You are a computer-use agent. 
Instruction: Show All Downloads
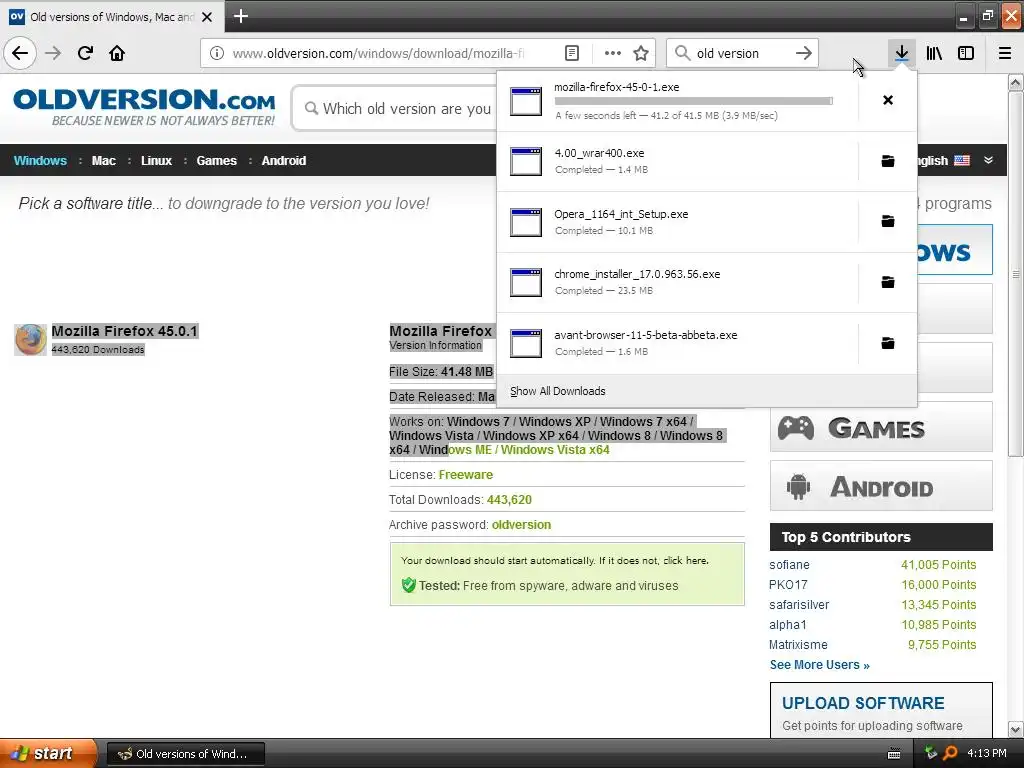coord(558,391)
